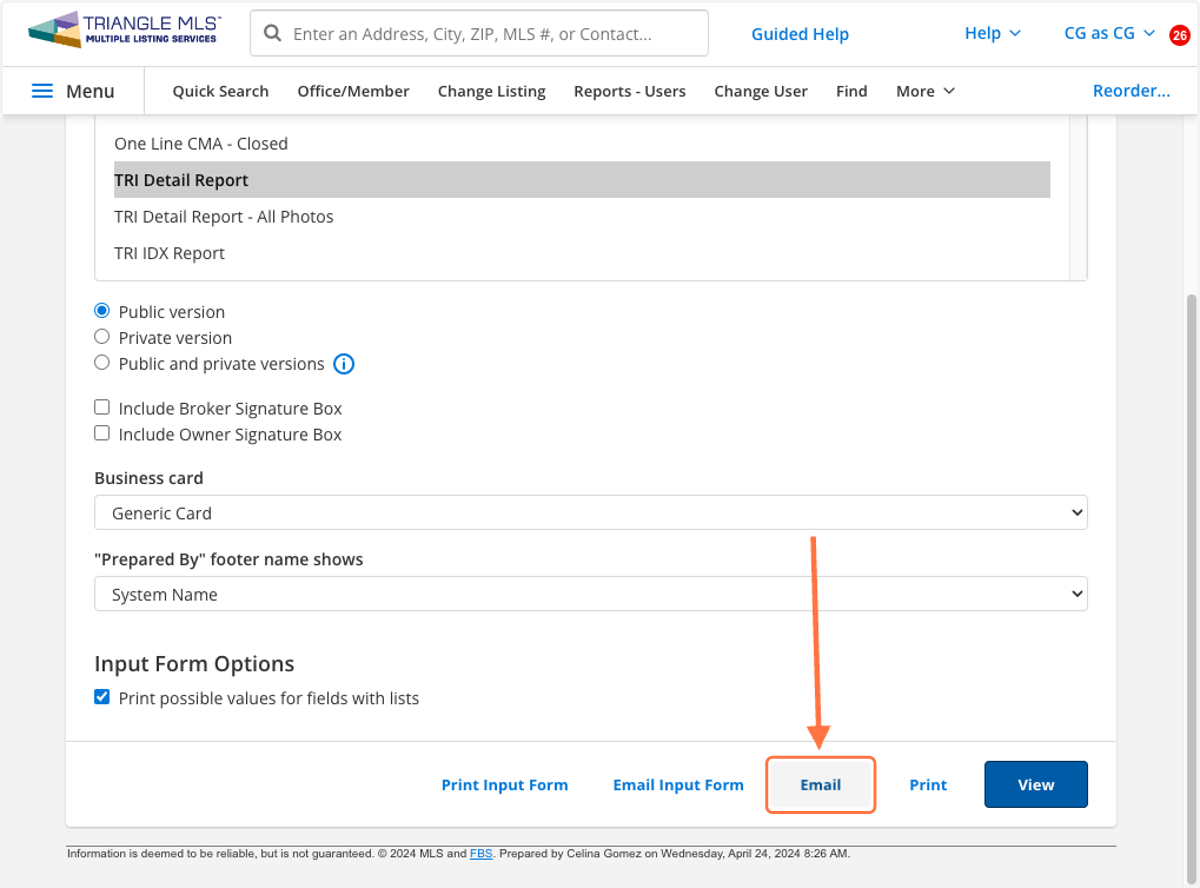Click the Triangle MLS logo
Viewport: 1200px width, 888px height.
coord(125,32)
